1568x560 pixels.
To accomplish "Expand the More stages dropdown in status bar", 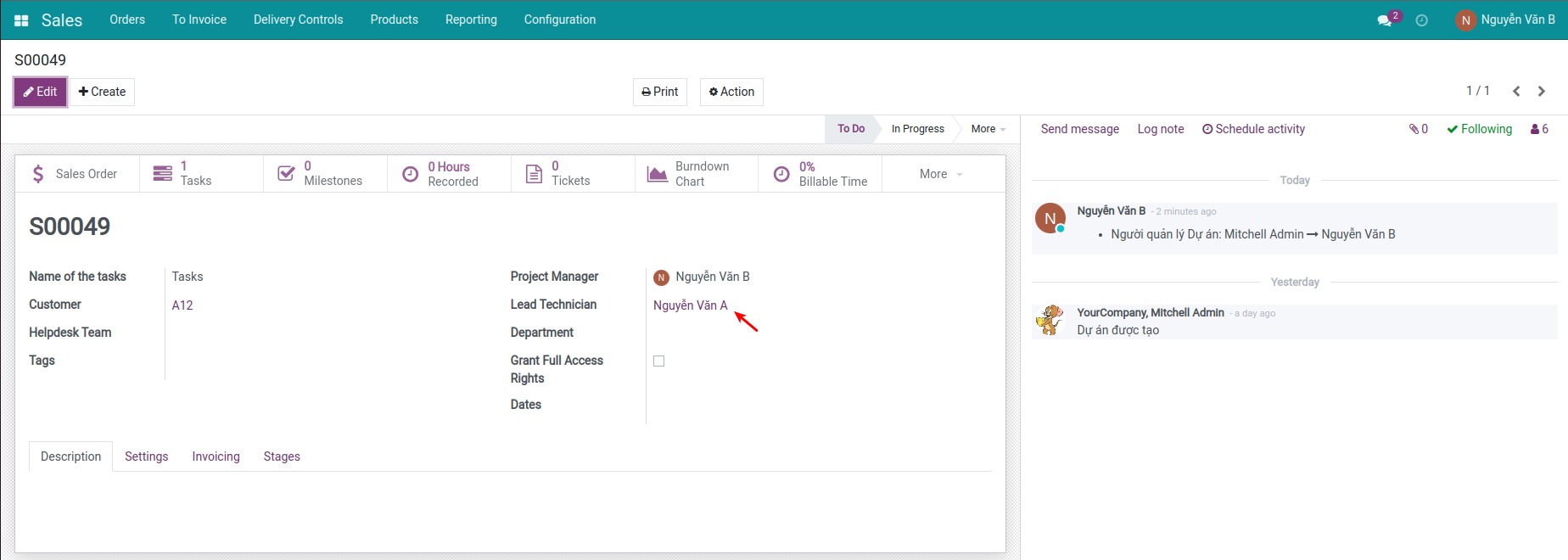I will pyautogui.click(x=988, y=129).
